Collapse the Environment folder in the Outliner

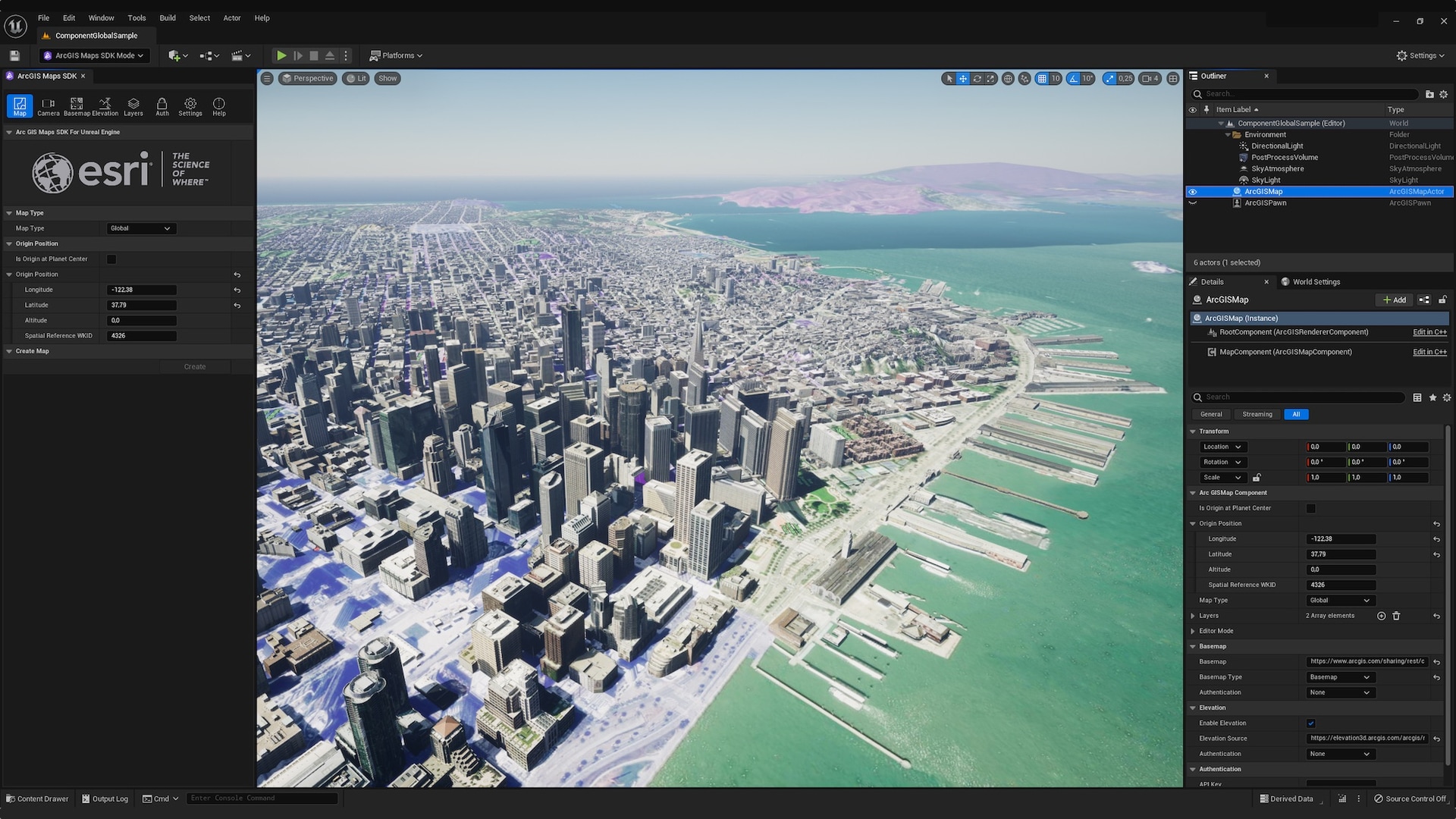(1228, 134)
